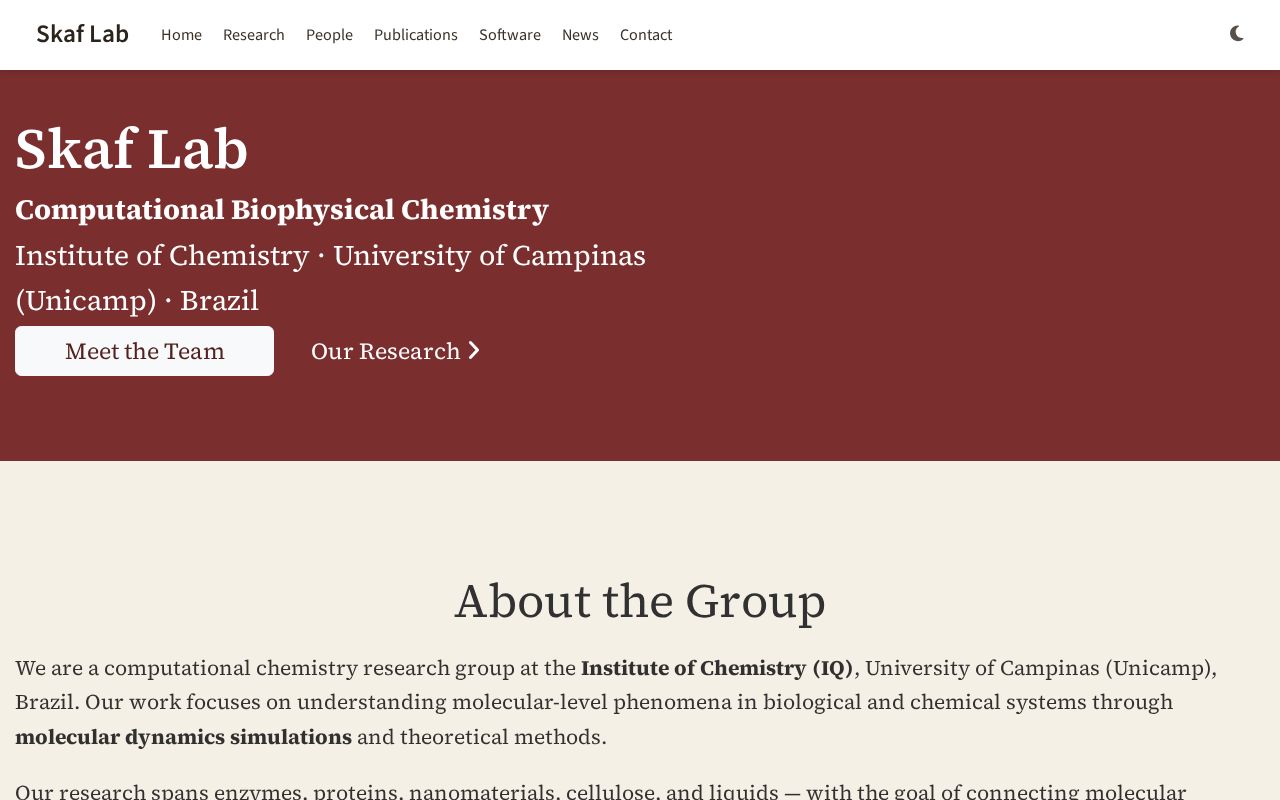Click the Computational Biophysical Chemistry subtitle
The height and width of the screenshot is (800, 1280).
282,209
